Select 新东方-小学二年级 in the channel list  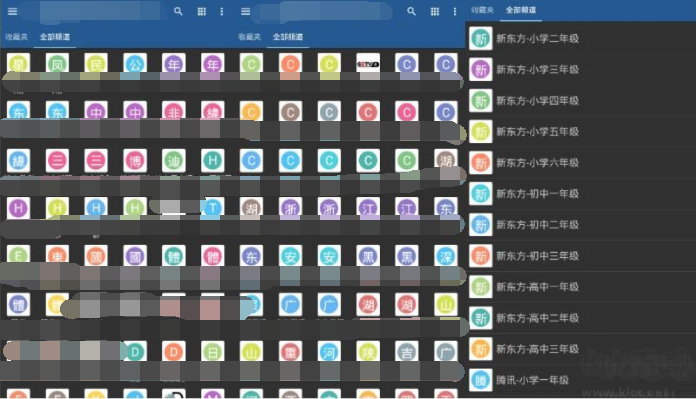(581, 38)
